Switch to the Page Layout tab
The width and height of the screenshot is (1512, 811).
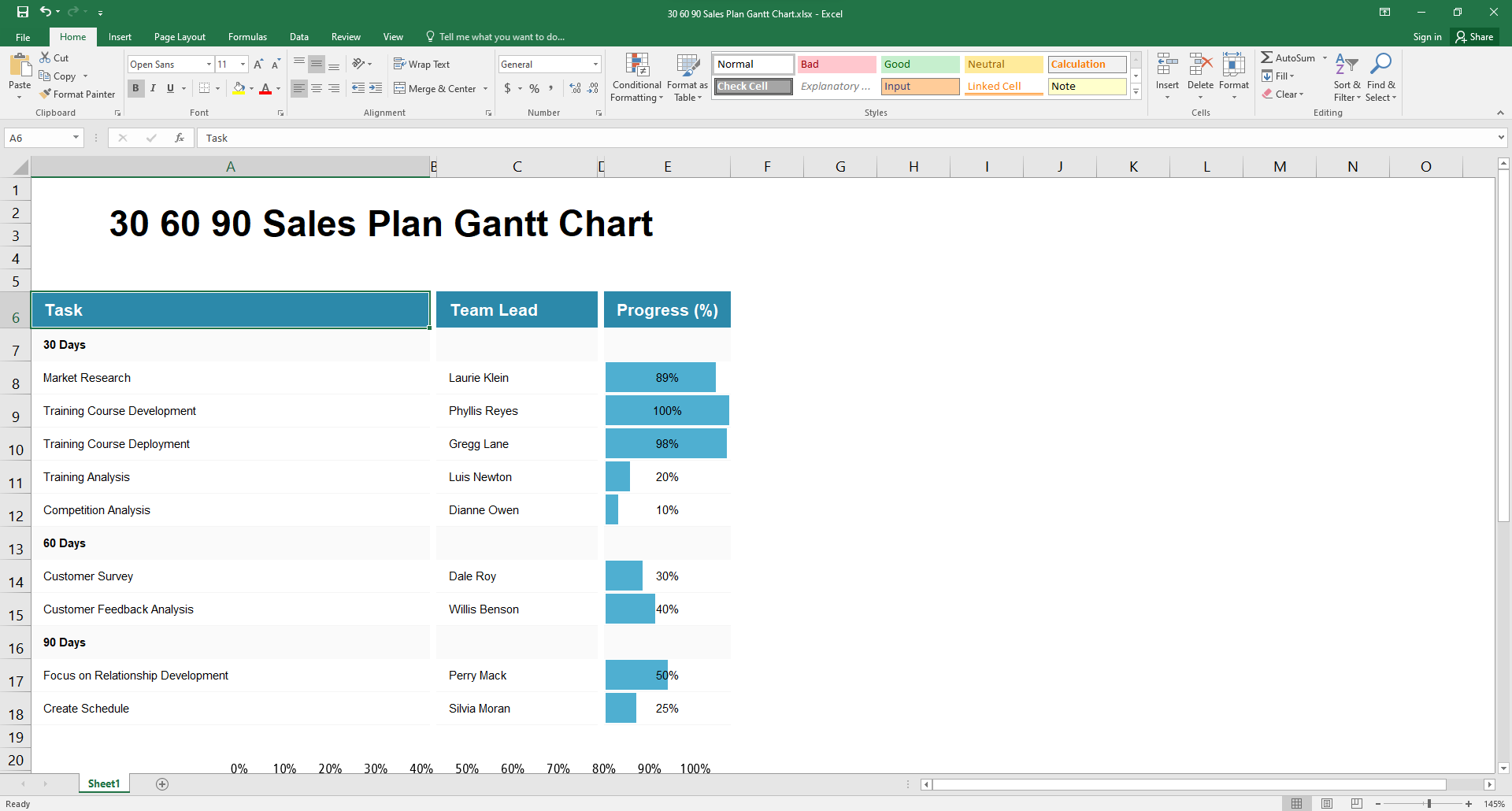(180, 37)
